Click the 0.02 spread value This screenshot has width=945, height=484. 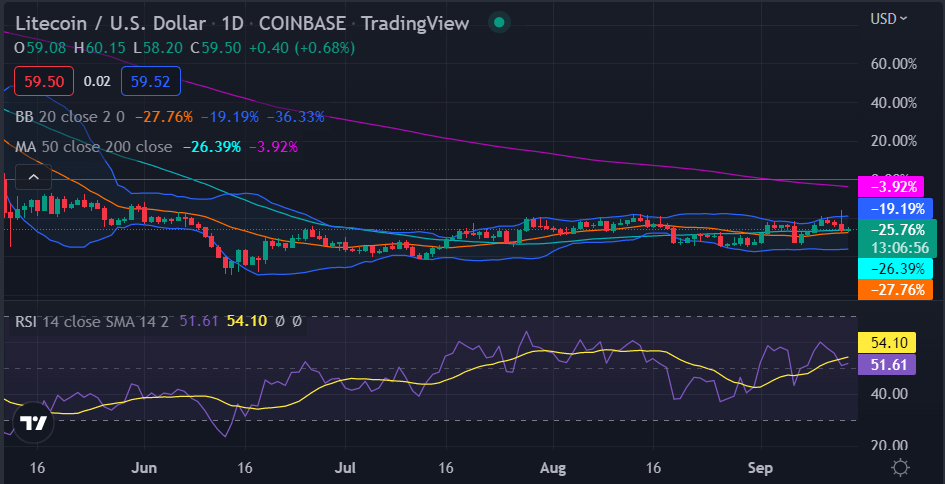(x=97, y=81)
